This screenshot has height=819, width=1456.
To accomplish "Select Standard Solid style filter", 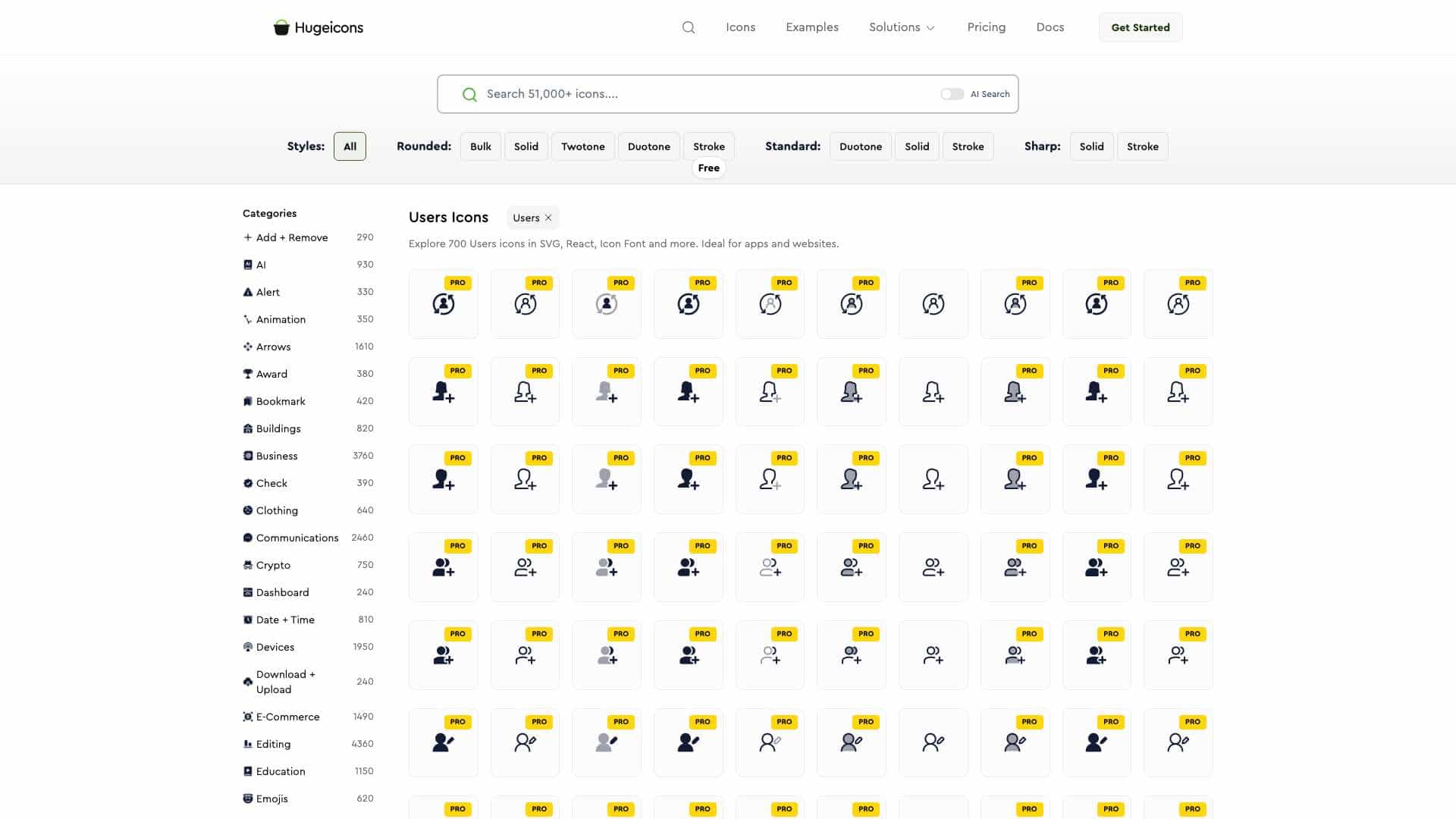I will coord(916,146).
